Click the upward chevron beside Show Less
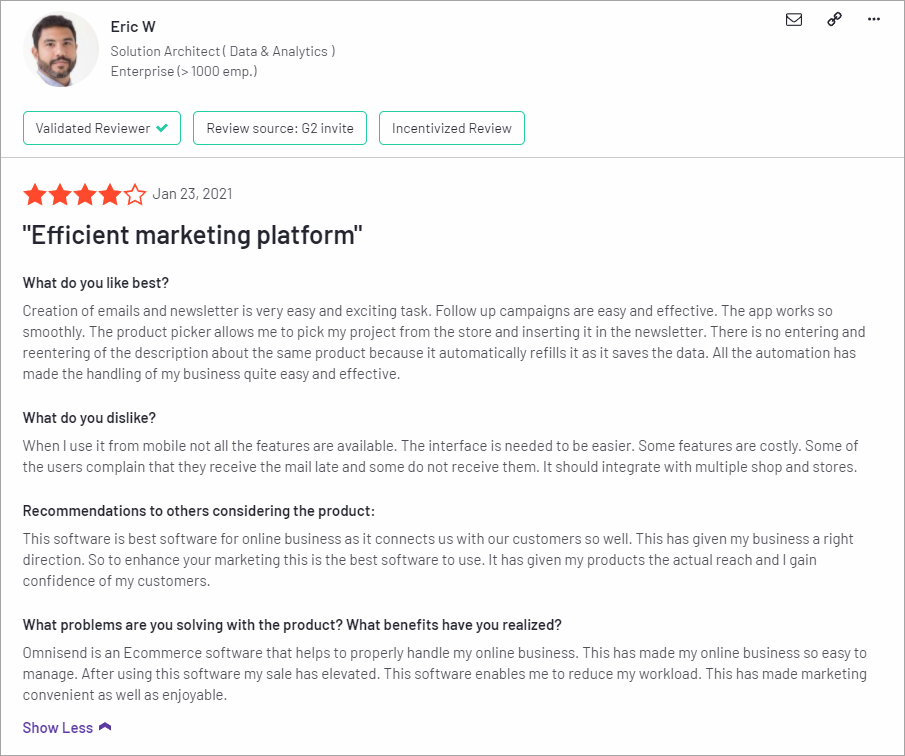 [105, 727]
